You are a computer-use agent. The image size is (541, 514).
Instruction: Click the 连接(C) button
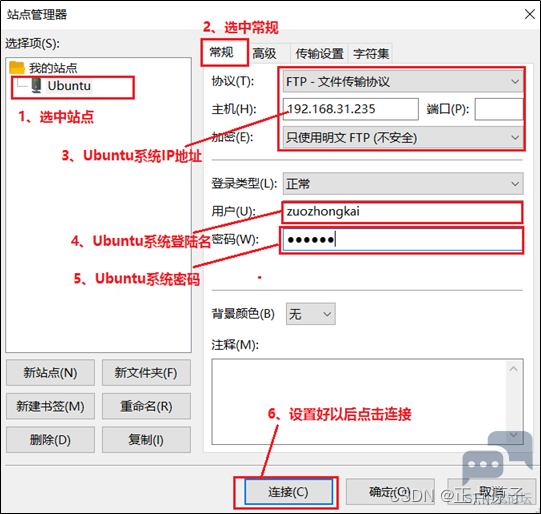(288, 492)
